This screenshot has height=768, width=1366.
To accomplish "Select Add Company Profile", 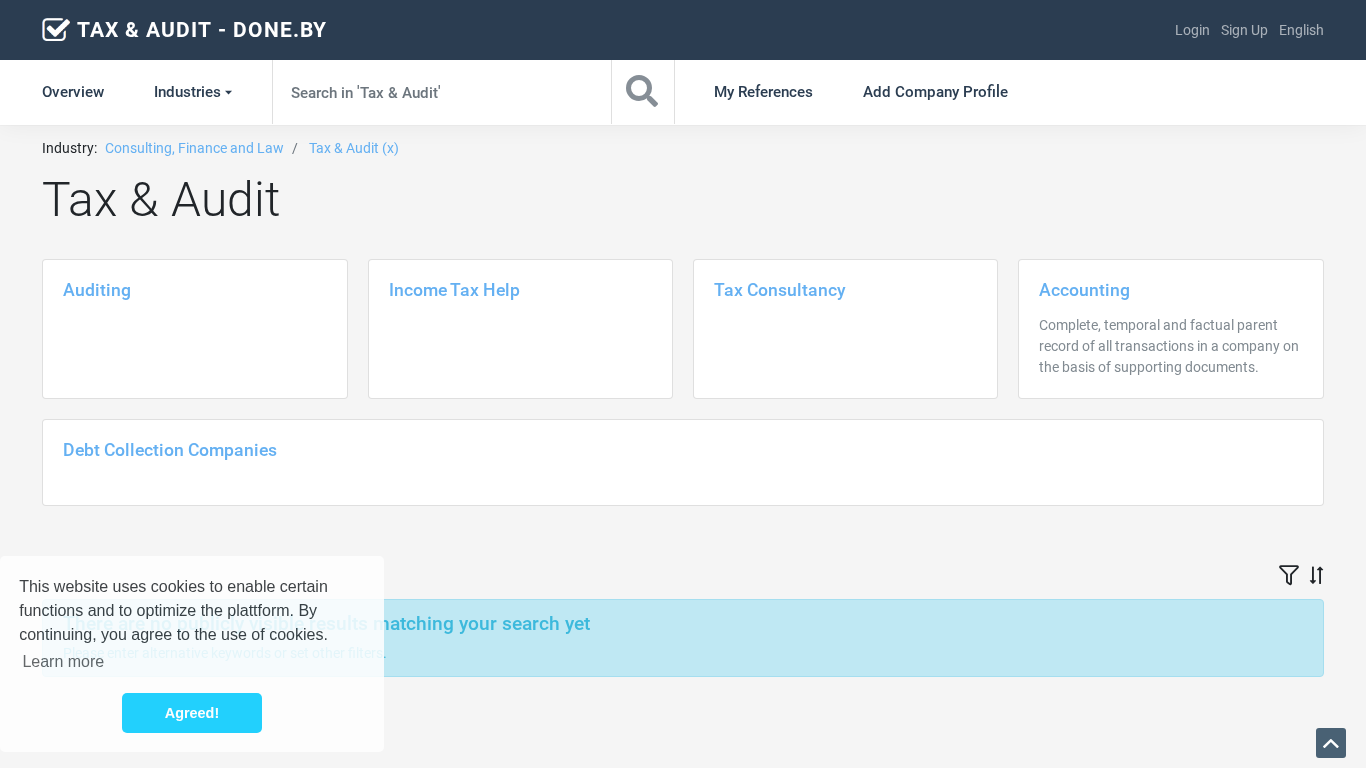I will [x=935, y=92].
